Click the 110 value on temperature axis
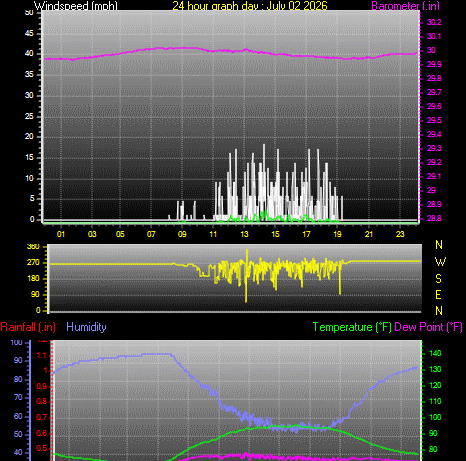 point(435,401)
